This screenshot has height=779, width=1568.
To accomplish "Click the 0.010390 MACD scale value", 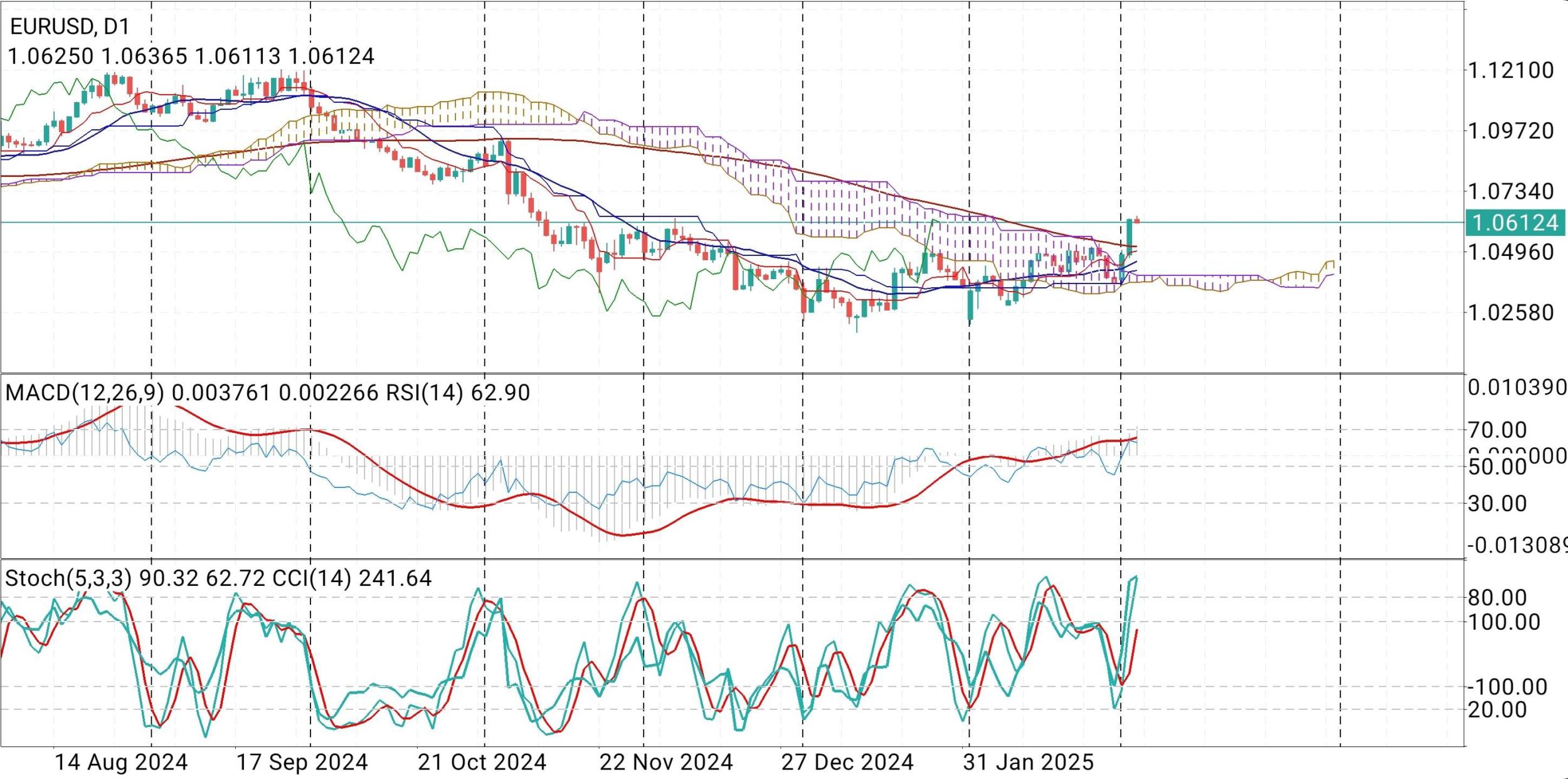I will [x=1517, y=388].
